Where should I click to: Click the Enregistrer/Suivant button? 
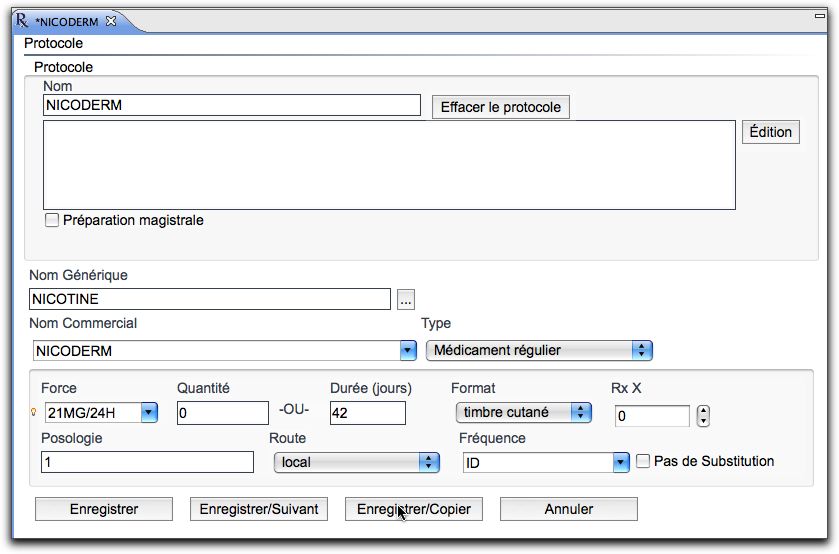pyautogui.click(x=259, y=509)
